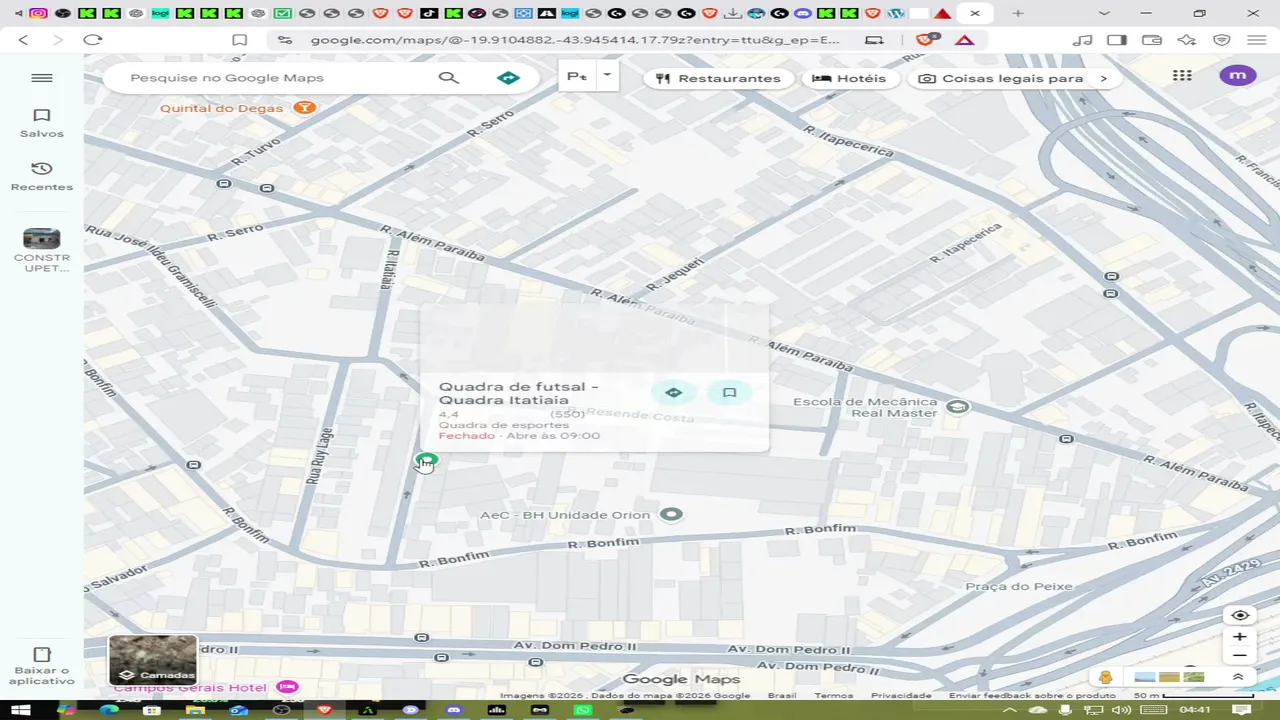Open a new browser tab
The image size is (1280, 720).
click(x=1018, y=13)
